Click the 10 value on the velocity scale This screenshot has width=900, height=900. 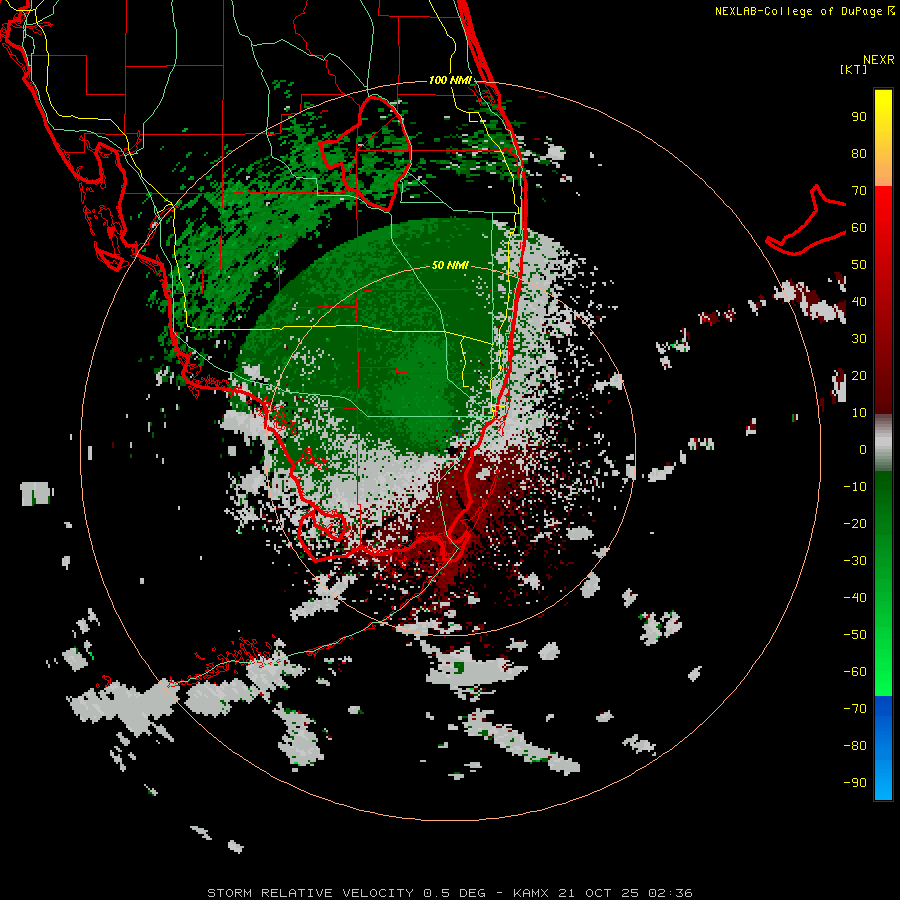(x=859, y=413)
